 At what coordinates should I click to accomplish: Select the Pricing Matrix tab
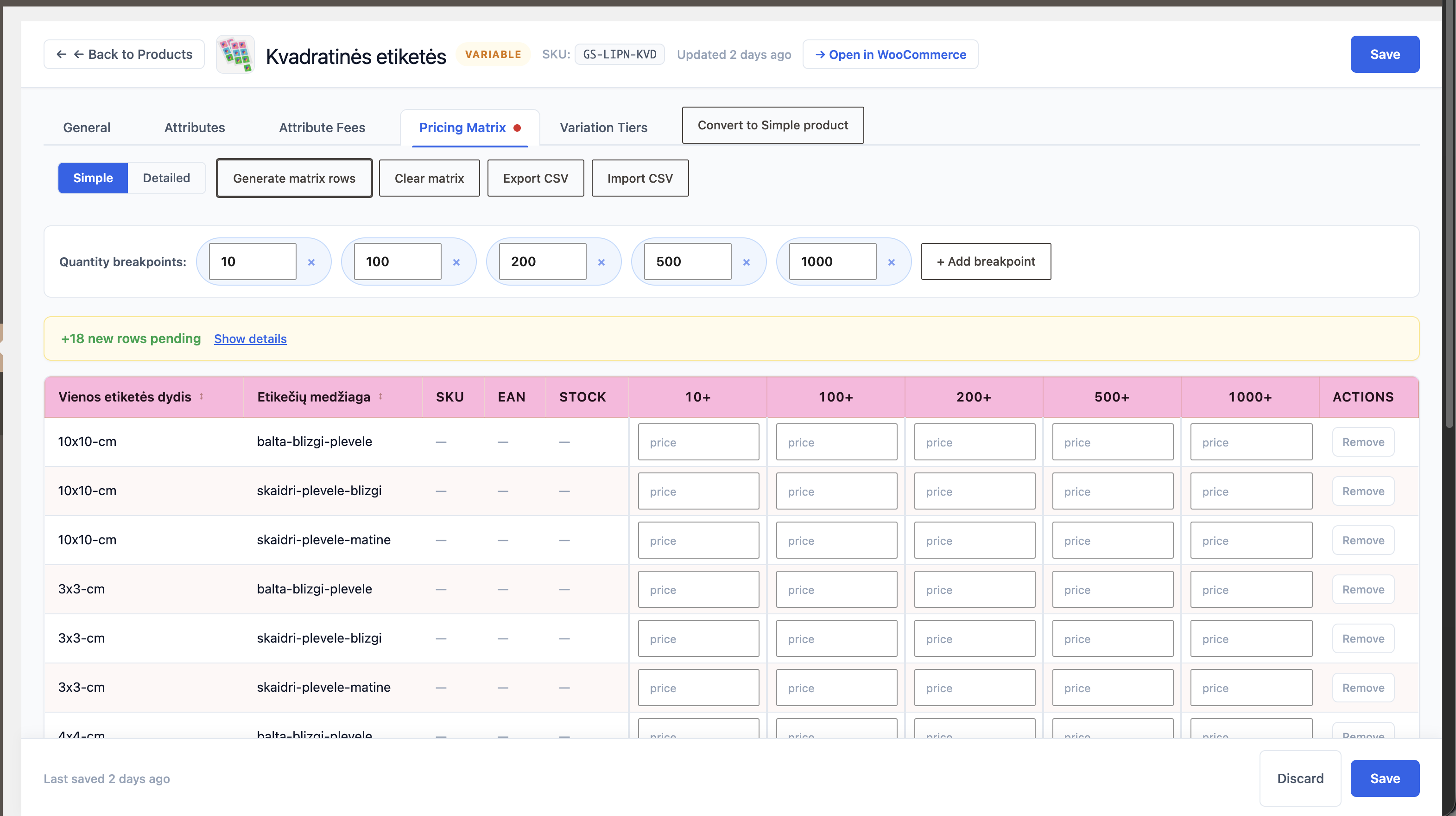coord(470,127)
